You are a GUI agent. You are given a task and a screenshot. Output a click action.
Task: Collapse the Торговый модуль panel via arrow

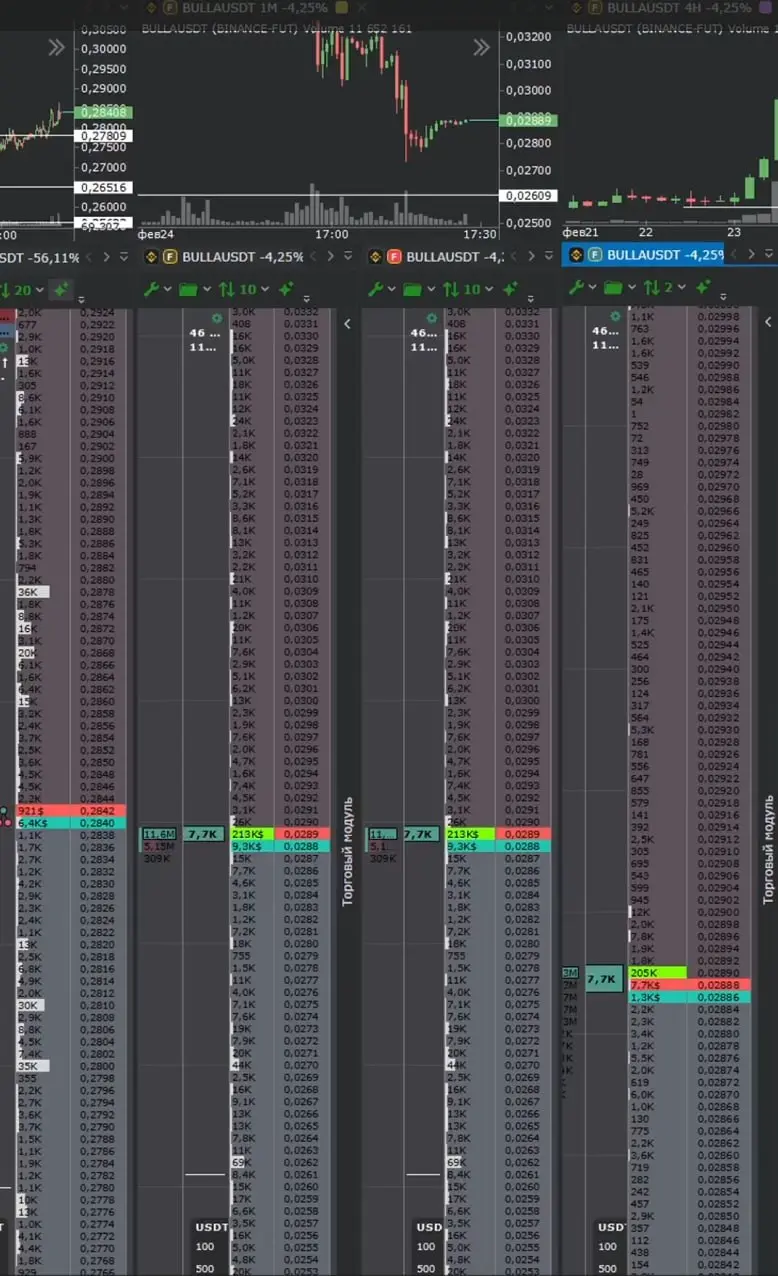point(347,323)
